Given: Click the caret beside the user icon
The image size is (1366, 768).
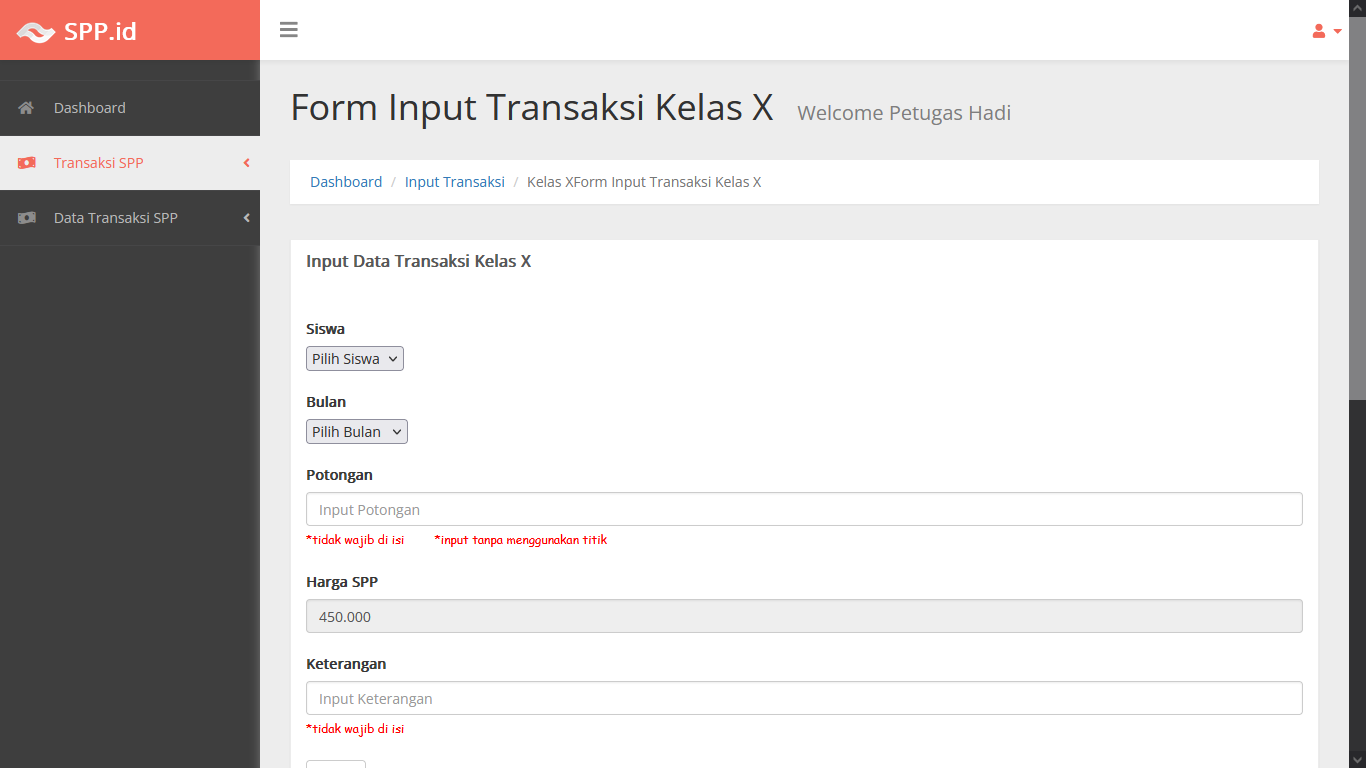Looking at the screenshot, I should 1338,31.
